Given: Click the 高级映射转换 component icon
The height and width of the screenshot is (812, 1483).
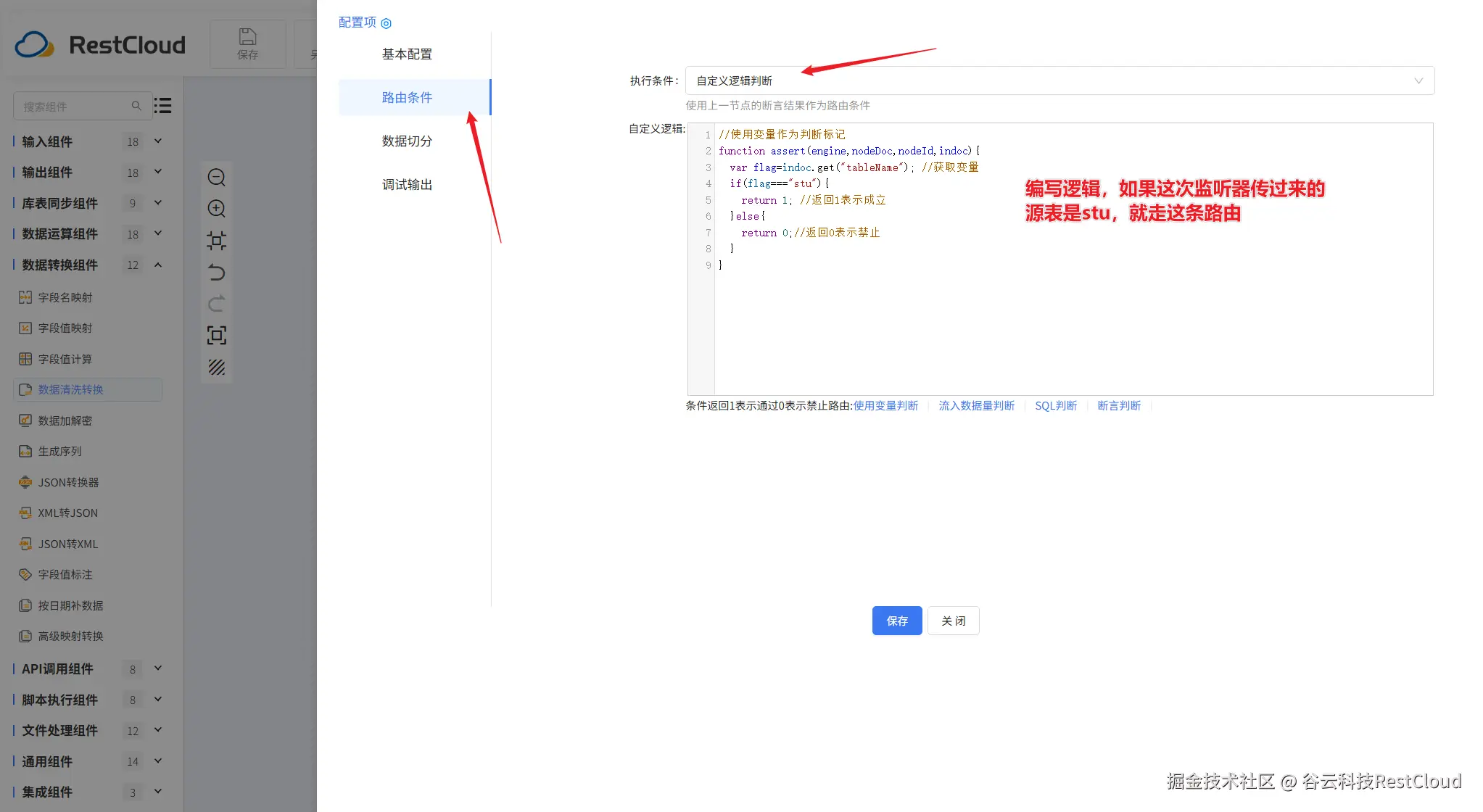Looking at the screenshot, I should click(x=25, y=636).
